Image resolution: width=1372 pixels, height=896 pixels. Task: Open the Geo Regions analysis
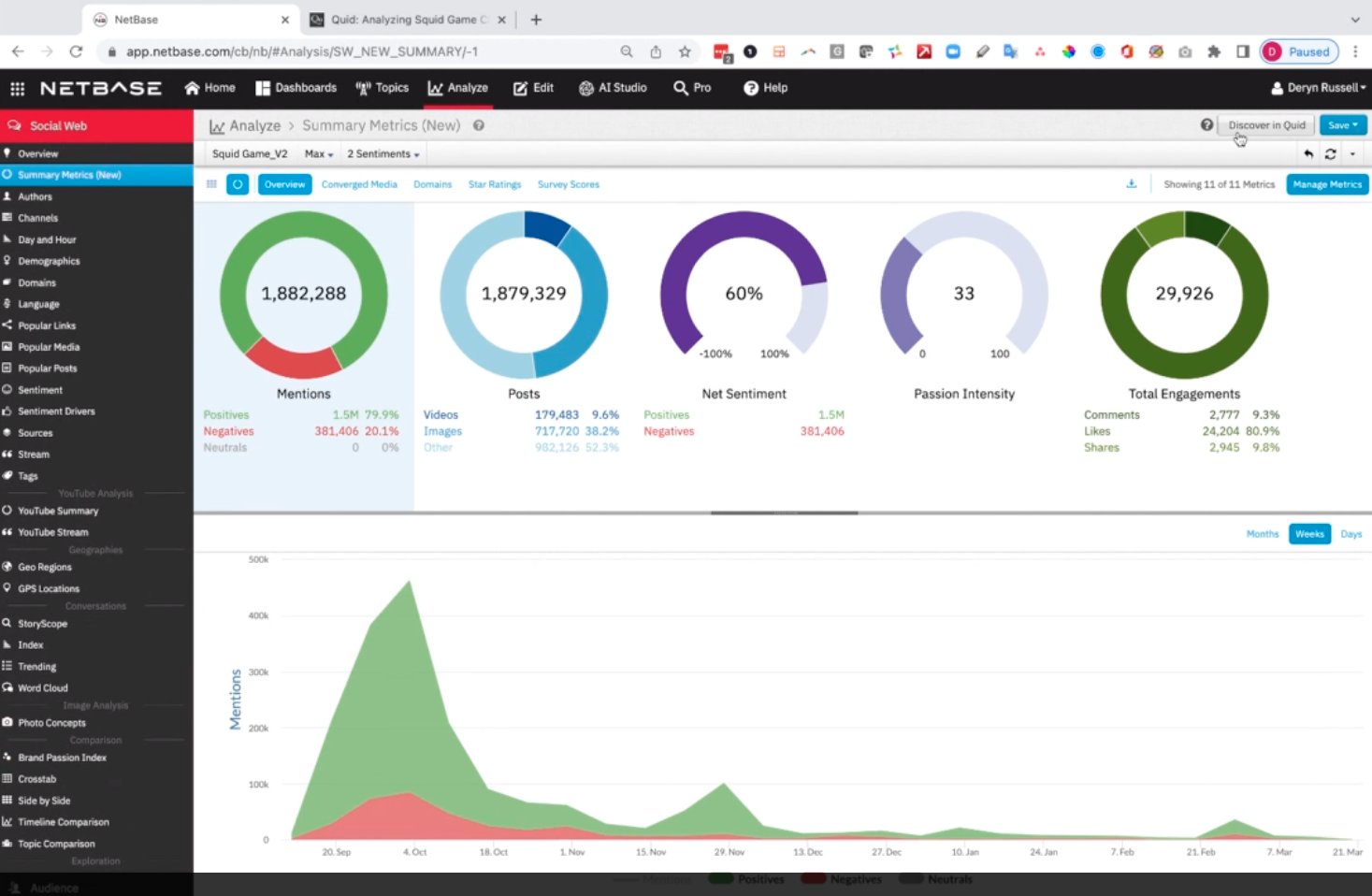click(45, 566)
